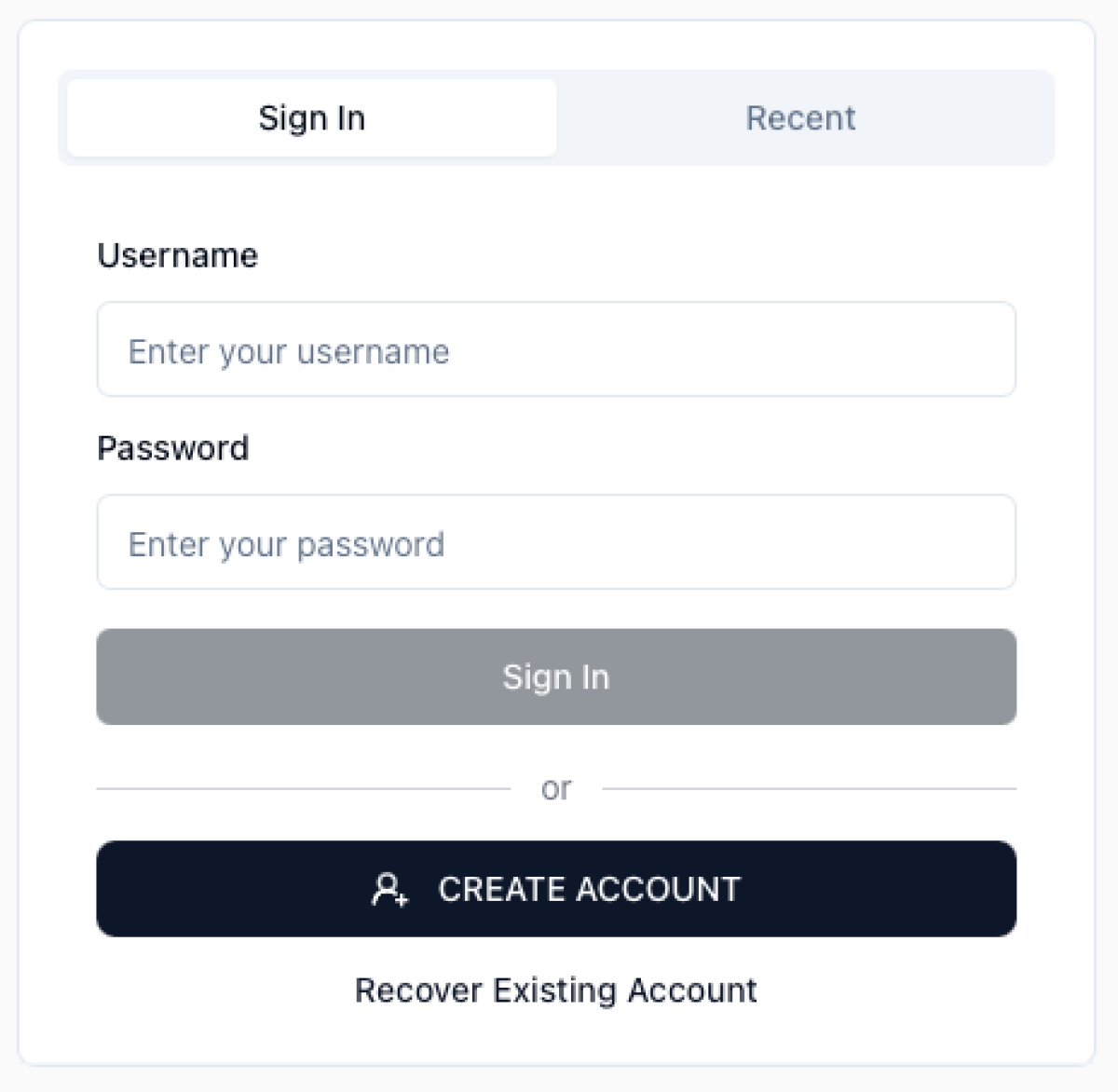The image size is (1118, 1092).
Task: Select the Sign In tab
Action: 312,118
